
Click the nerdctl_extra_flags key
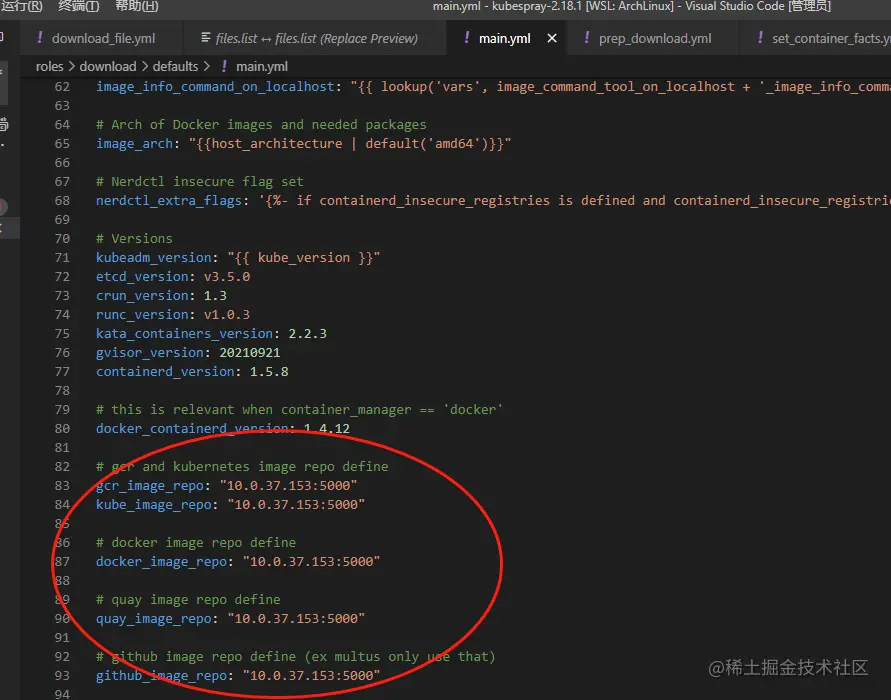(x=169, y=201)
